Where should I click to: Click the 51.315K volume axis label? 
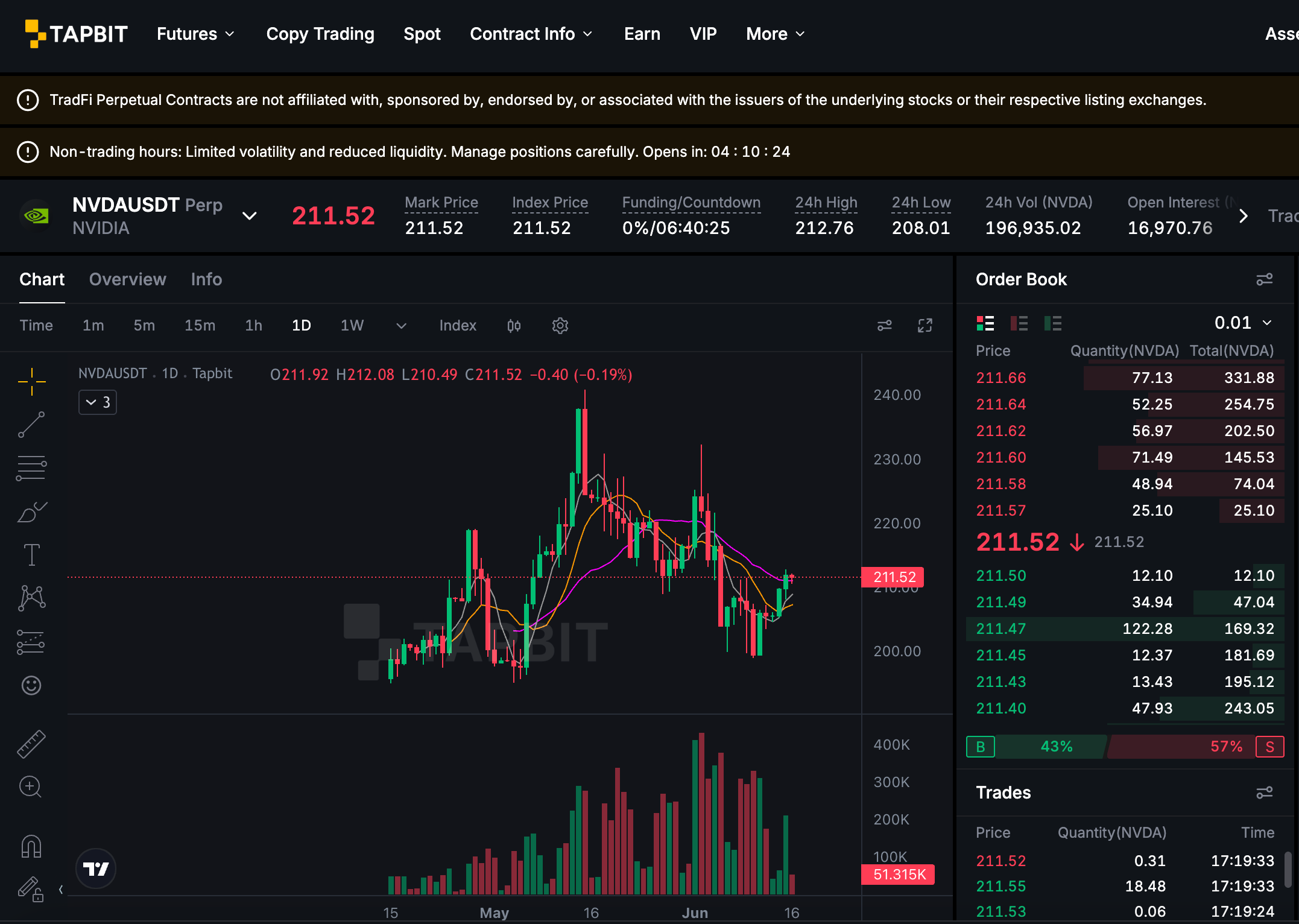tap(899, 875)
